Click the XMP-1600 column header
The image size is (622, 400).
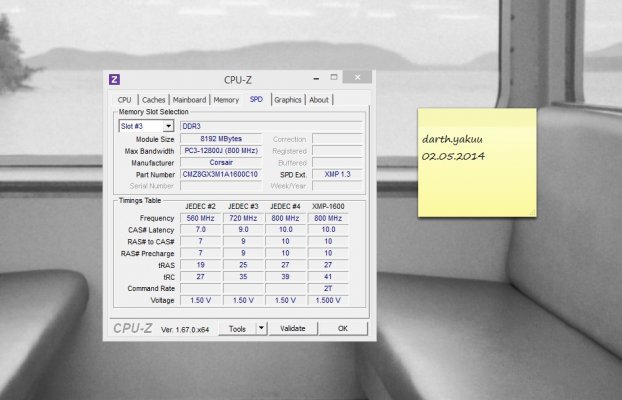pos(328,206)
